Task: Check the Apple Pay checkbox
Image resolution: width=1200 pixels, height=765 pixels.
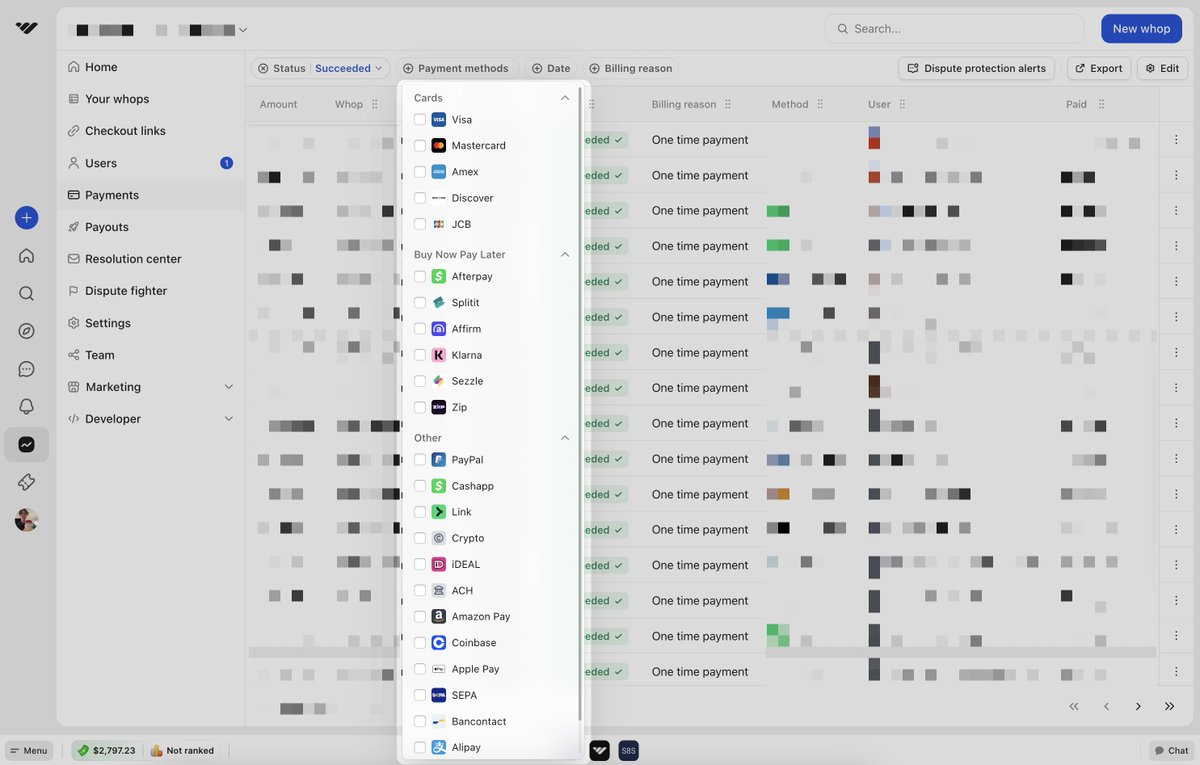Action: coord(420,669)
